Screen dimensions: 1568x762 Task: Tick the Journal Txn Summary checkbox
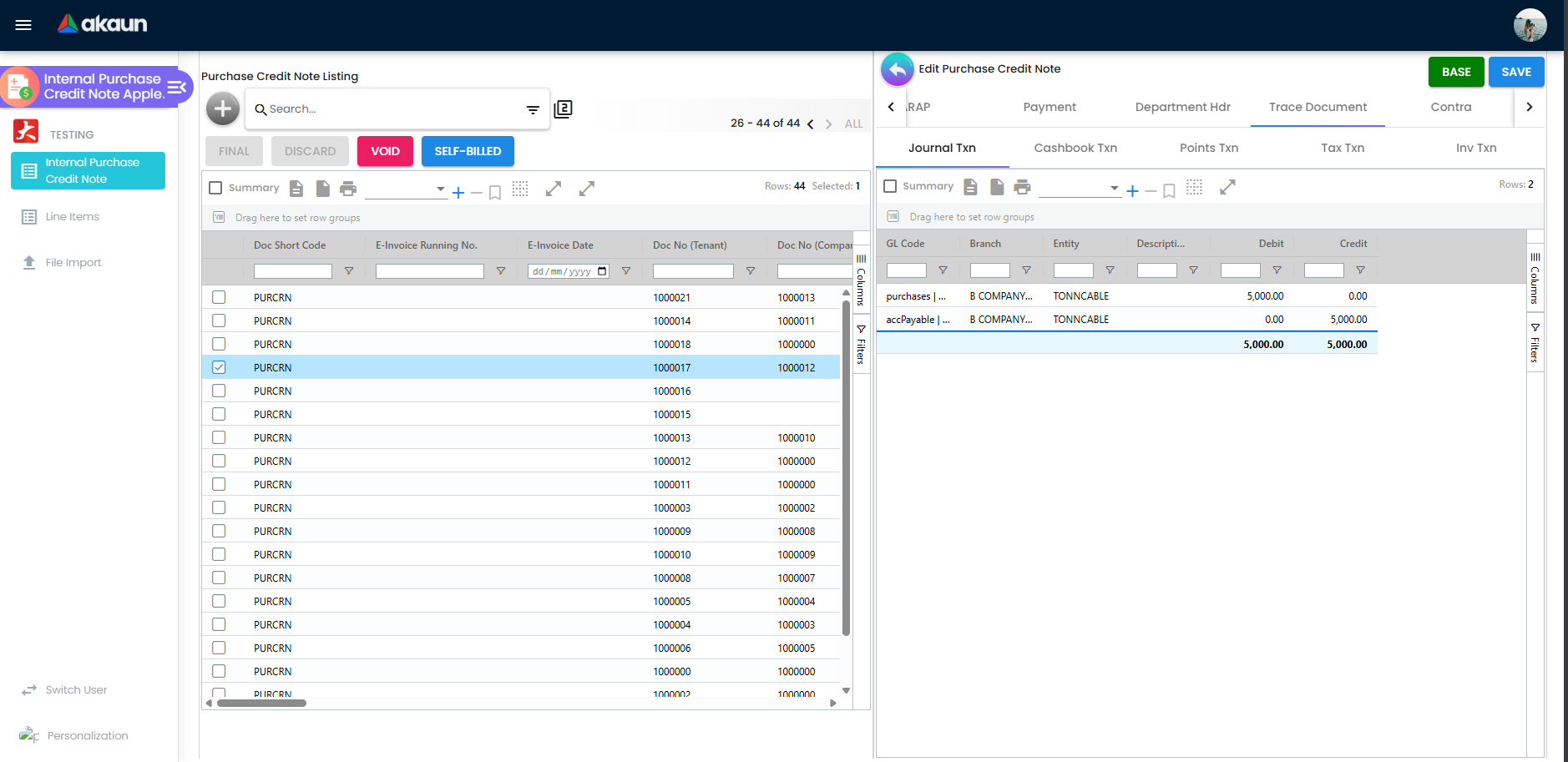click(890, 186)
